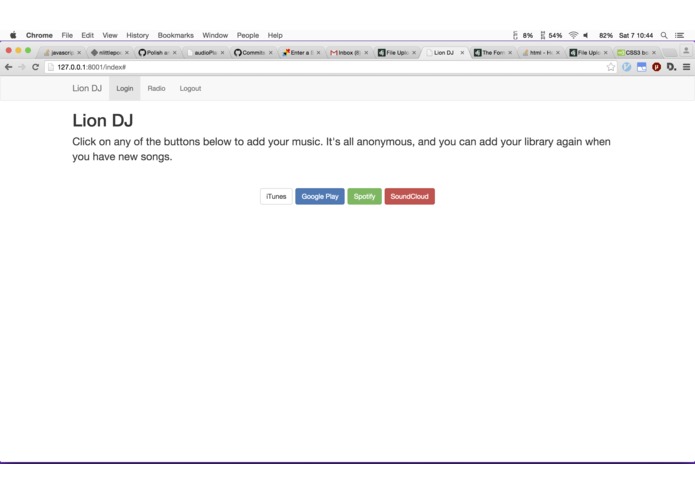Click the green Spotify button
The width and height of the screenshot is (695, 494).
pos(364,196)
